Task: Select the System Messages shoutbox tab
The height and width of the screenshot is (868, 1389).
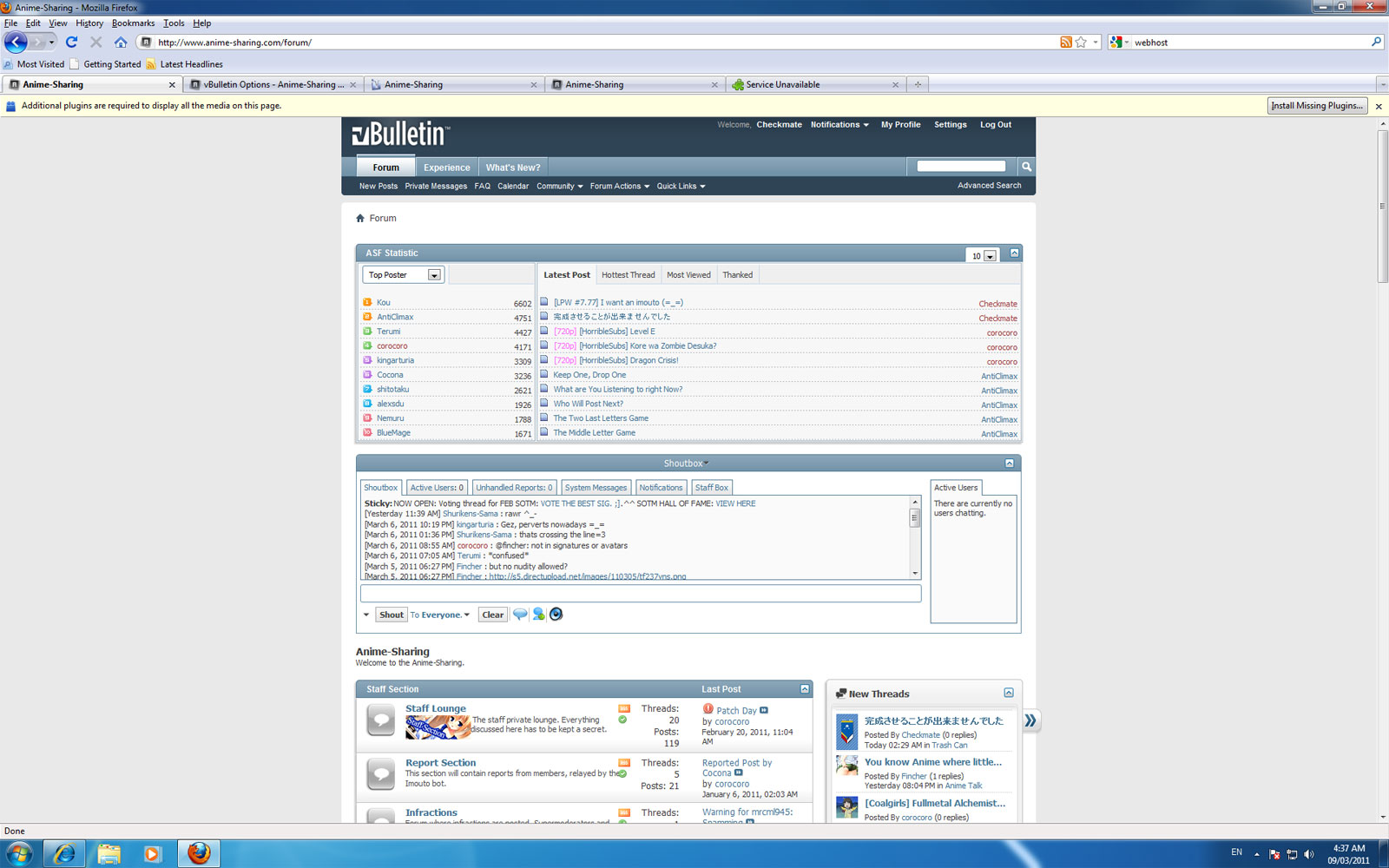Action: 596,487
